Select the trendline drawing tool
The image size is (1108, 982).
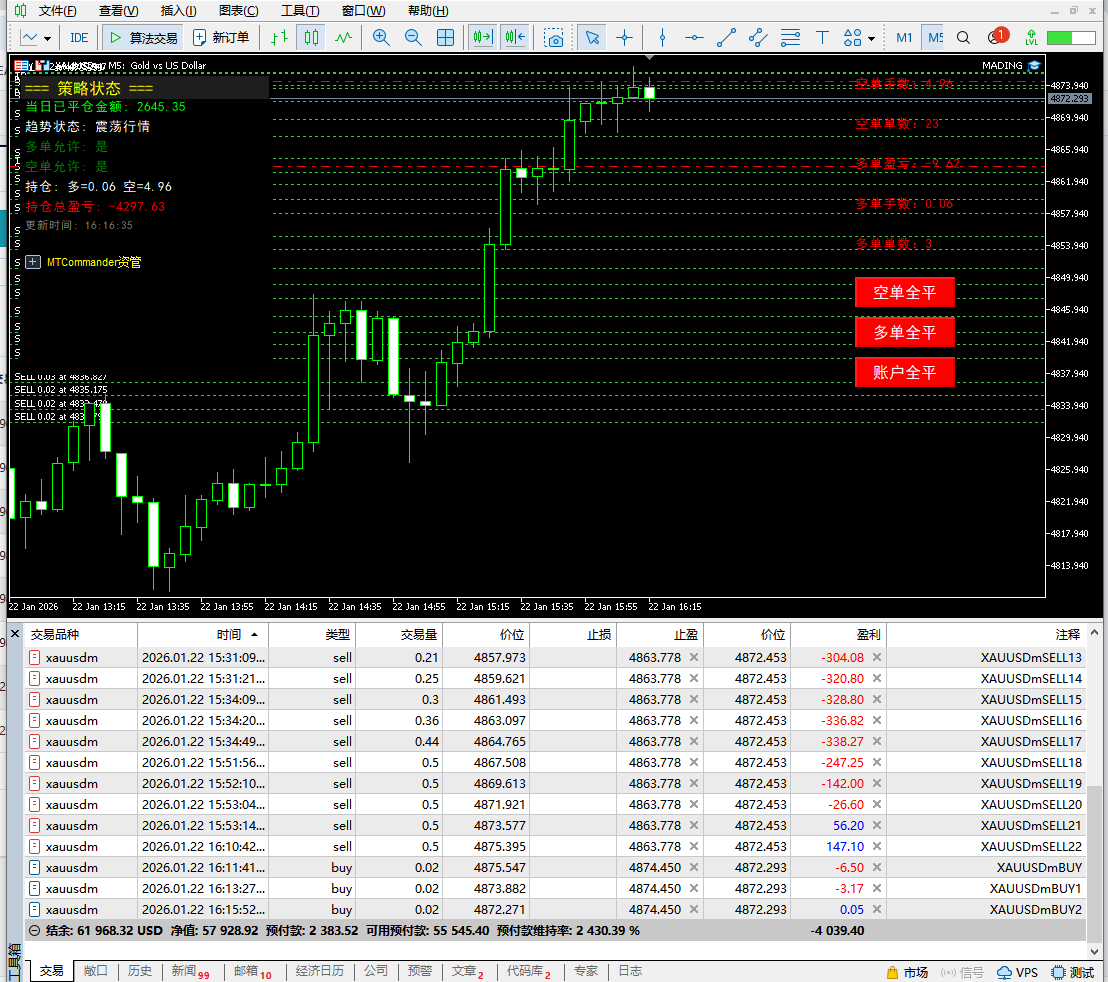726,37
